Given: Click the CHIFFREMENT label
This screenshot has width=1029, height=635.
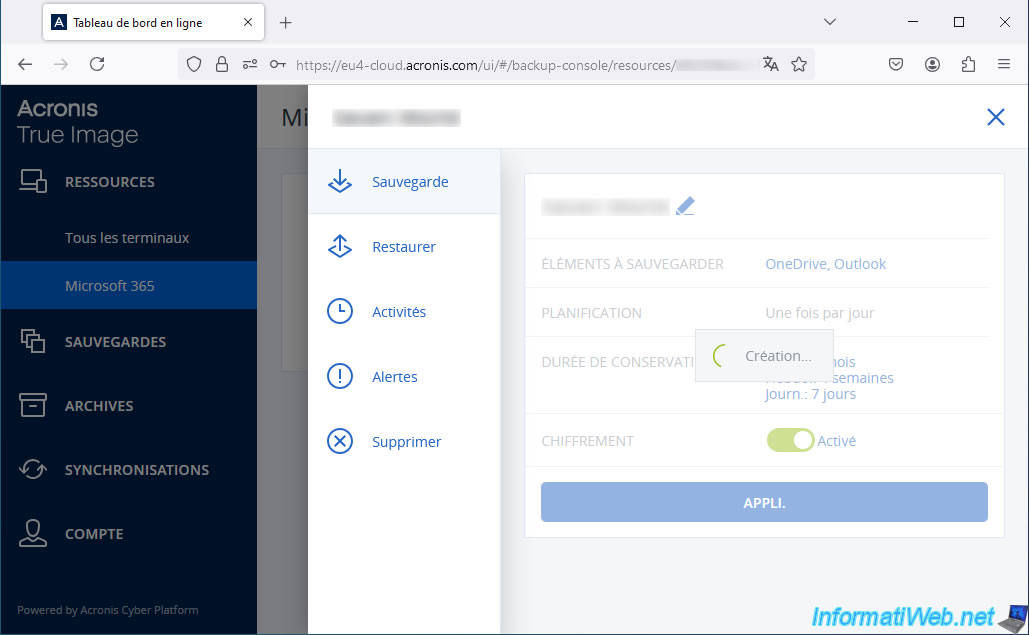Looking at the screenshot, I should pos(587,441).
